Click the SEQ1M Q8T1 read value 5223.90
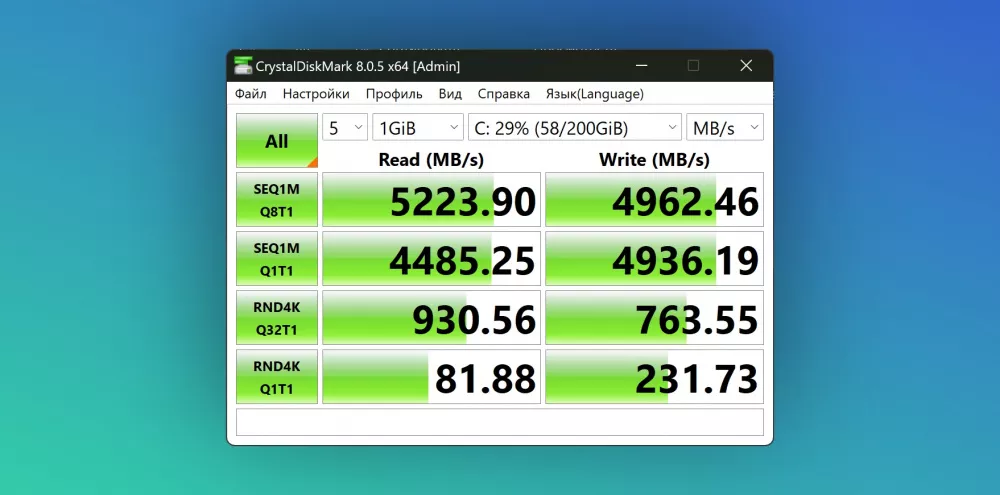 pos(432,200)
